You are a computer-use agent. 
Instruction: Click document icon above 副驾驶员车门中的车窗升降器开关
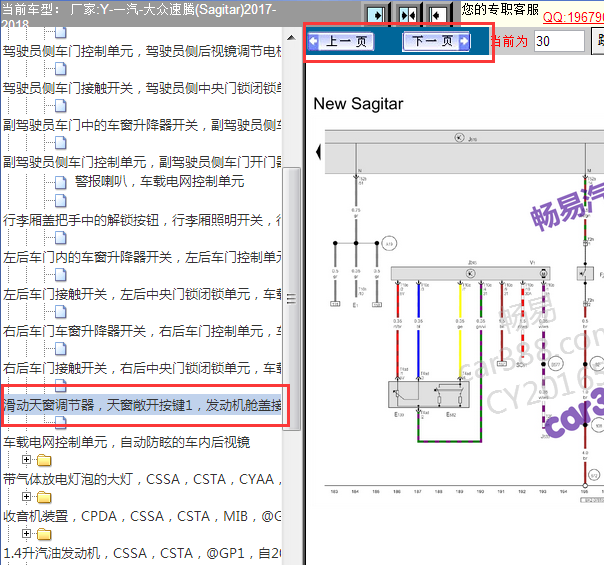click(x=60, y=106)
